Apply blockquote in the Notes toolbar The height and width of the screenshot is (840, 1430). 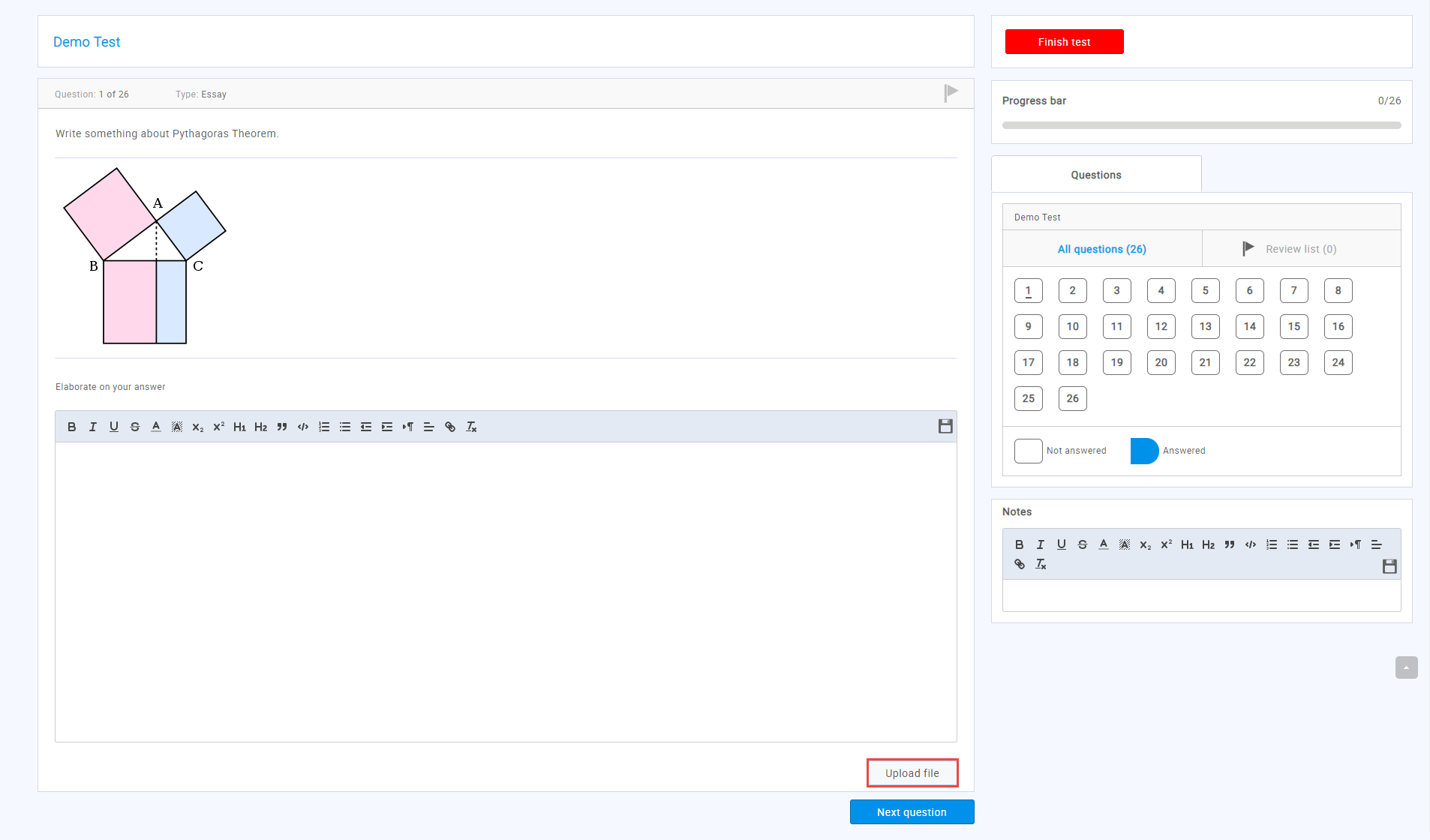[x=1230, y=544]
